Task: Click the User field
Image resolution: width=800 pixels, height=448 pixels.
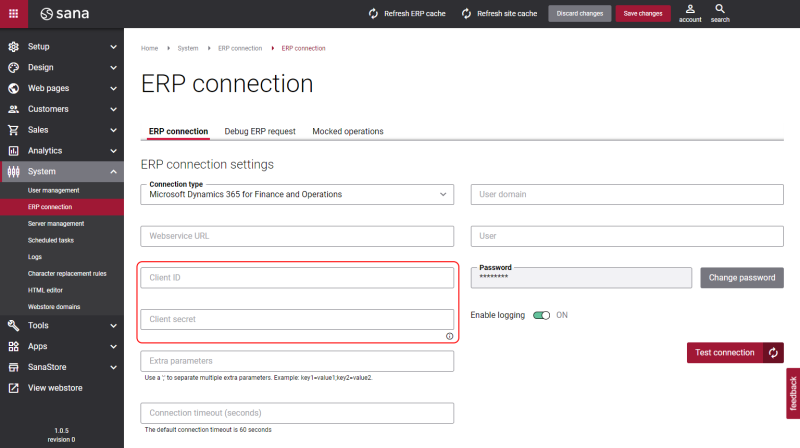Action: pyautogui.click(x=627, y=236)
